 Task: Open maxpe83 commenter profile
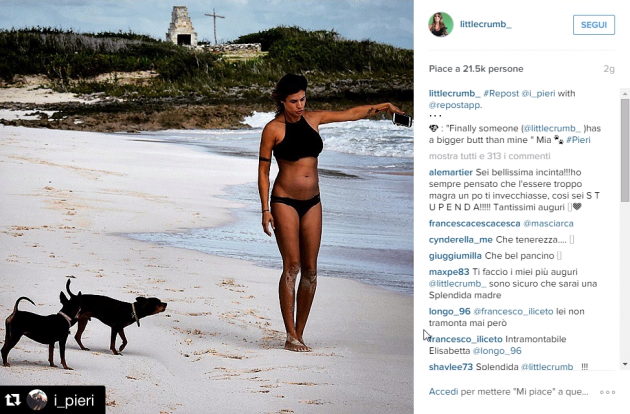[449, 272]
